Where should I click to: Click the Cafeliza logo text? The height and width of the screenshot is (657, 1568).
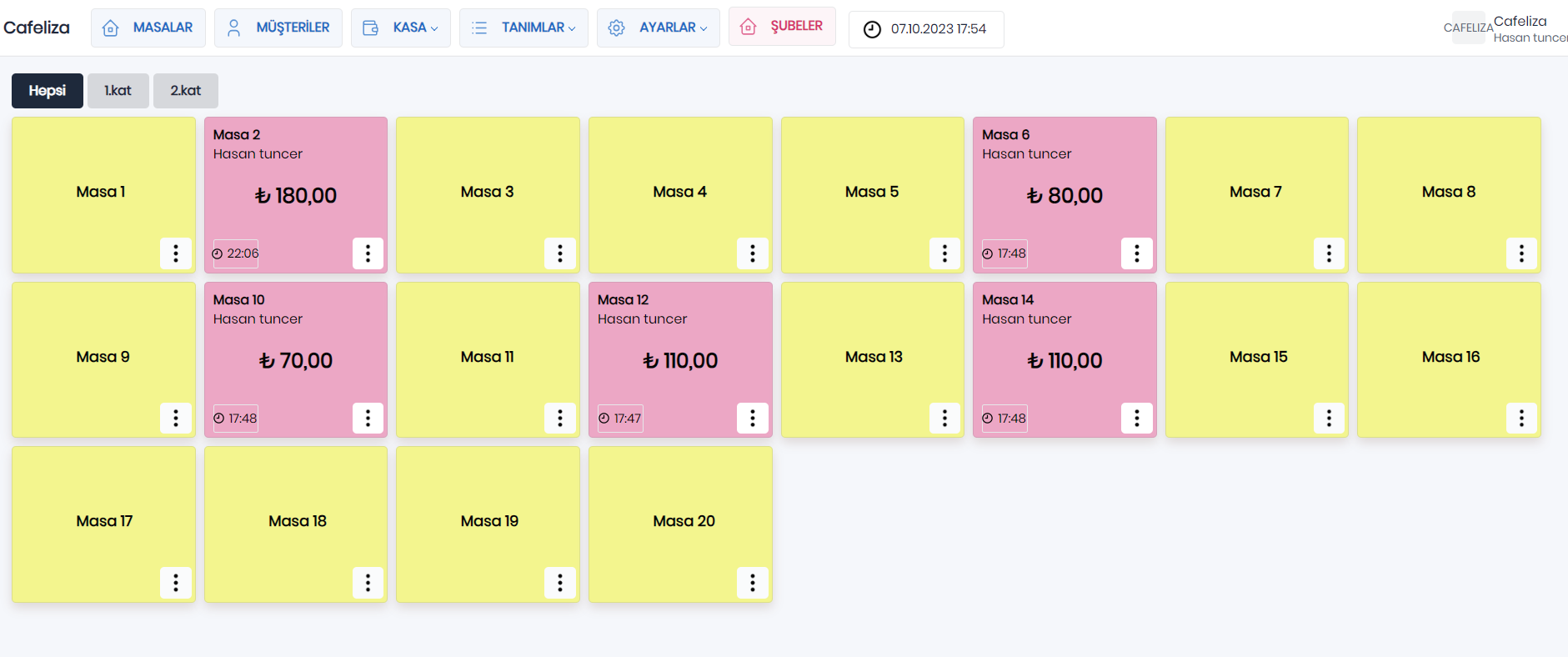click(x=37, y=28)
